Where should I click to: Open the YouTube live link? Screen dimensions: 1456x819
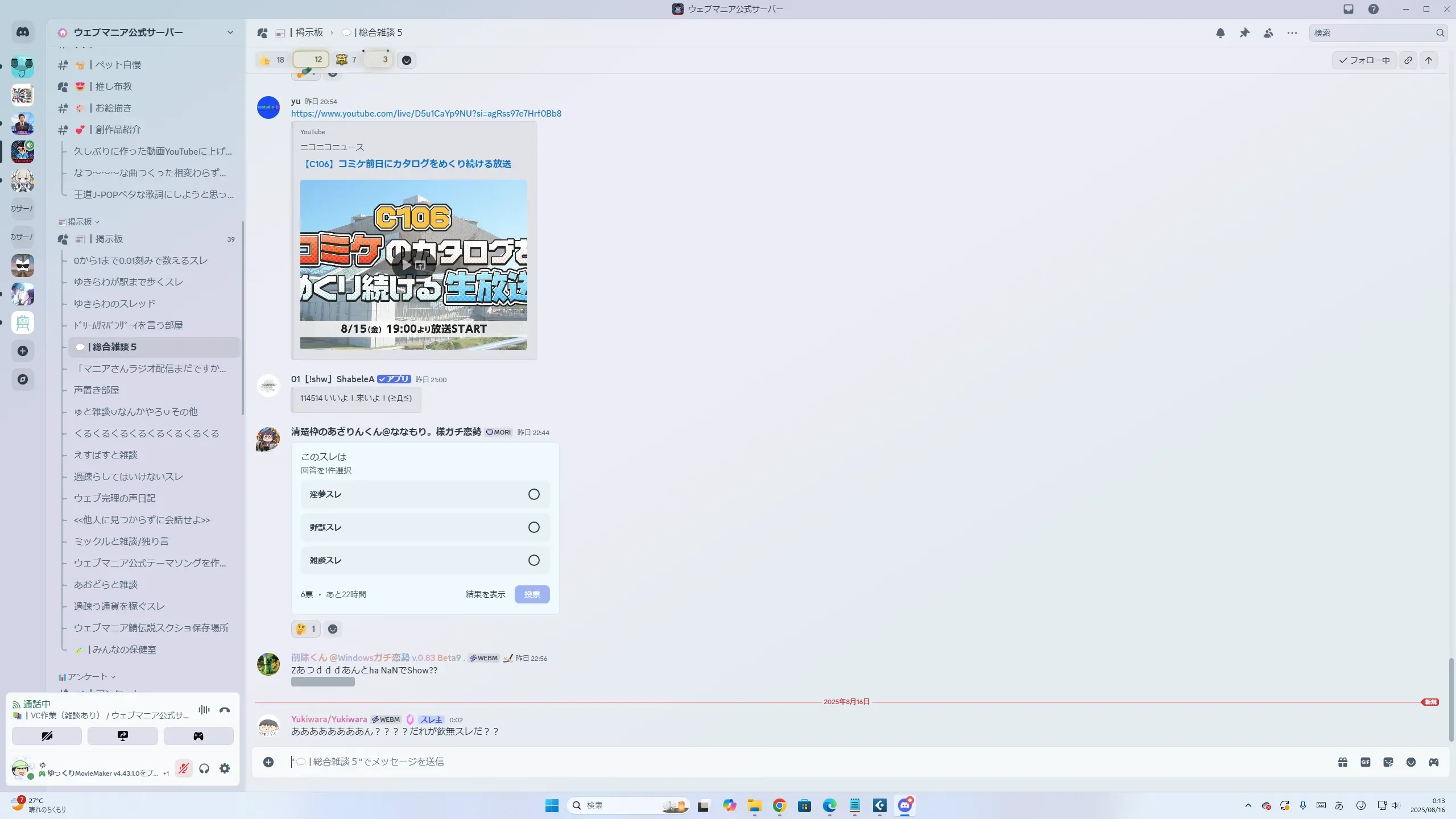[x=426, y=114]
